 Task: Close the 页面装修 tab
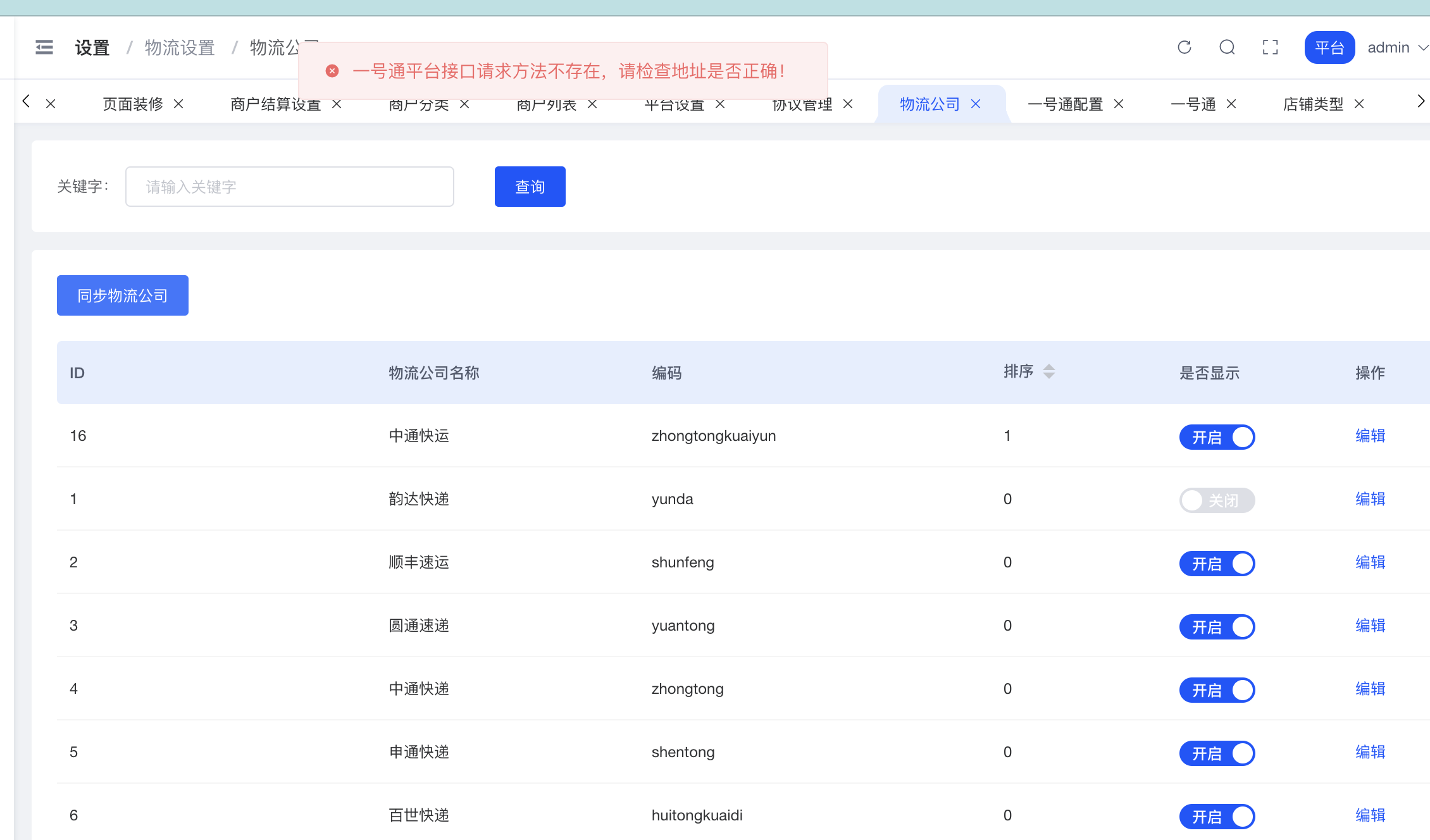tap(179, 104)
